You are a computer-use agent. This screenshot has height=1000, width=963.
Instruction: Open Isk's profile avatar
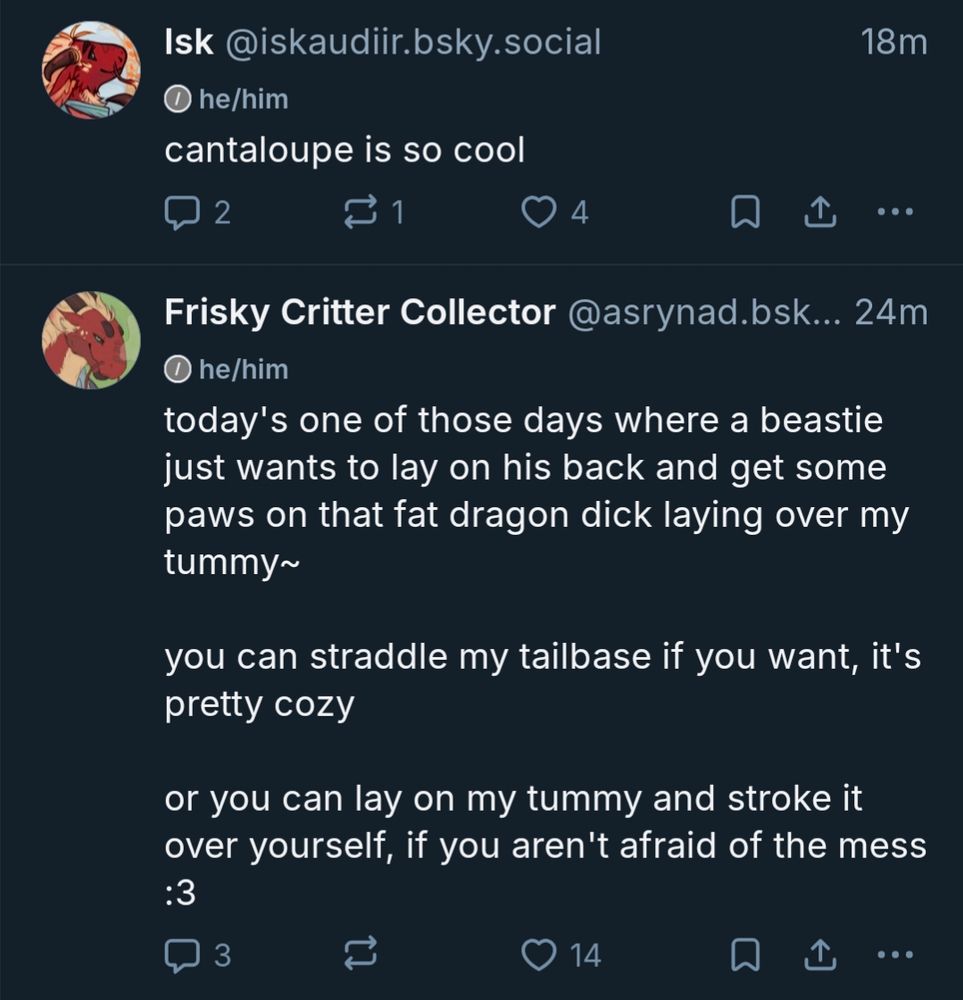(90, 70)
